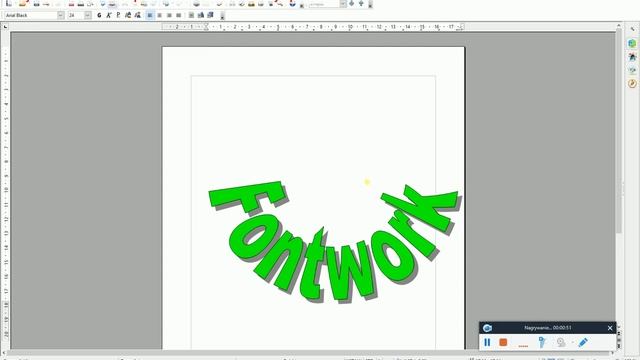Screen dimensions: 640x360
Task: Open the sidebar Properties panel icon
Action: pyautogui.click(x=632, y=43)
